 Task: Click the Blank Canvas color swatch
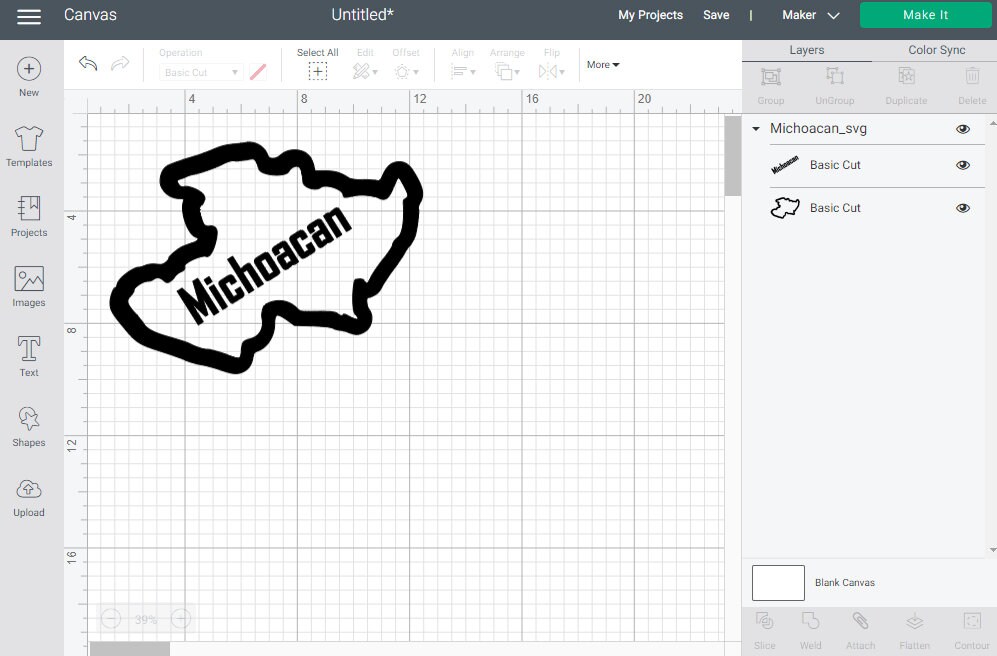point(778,582)
